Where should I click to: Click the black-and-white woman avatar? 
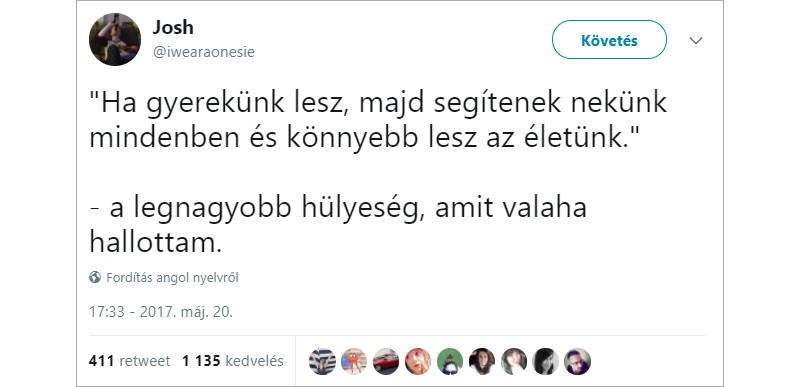point(545,362)
